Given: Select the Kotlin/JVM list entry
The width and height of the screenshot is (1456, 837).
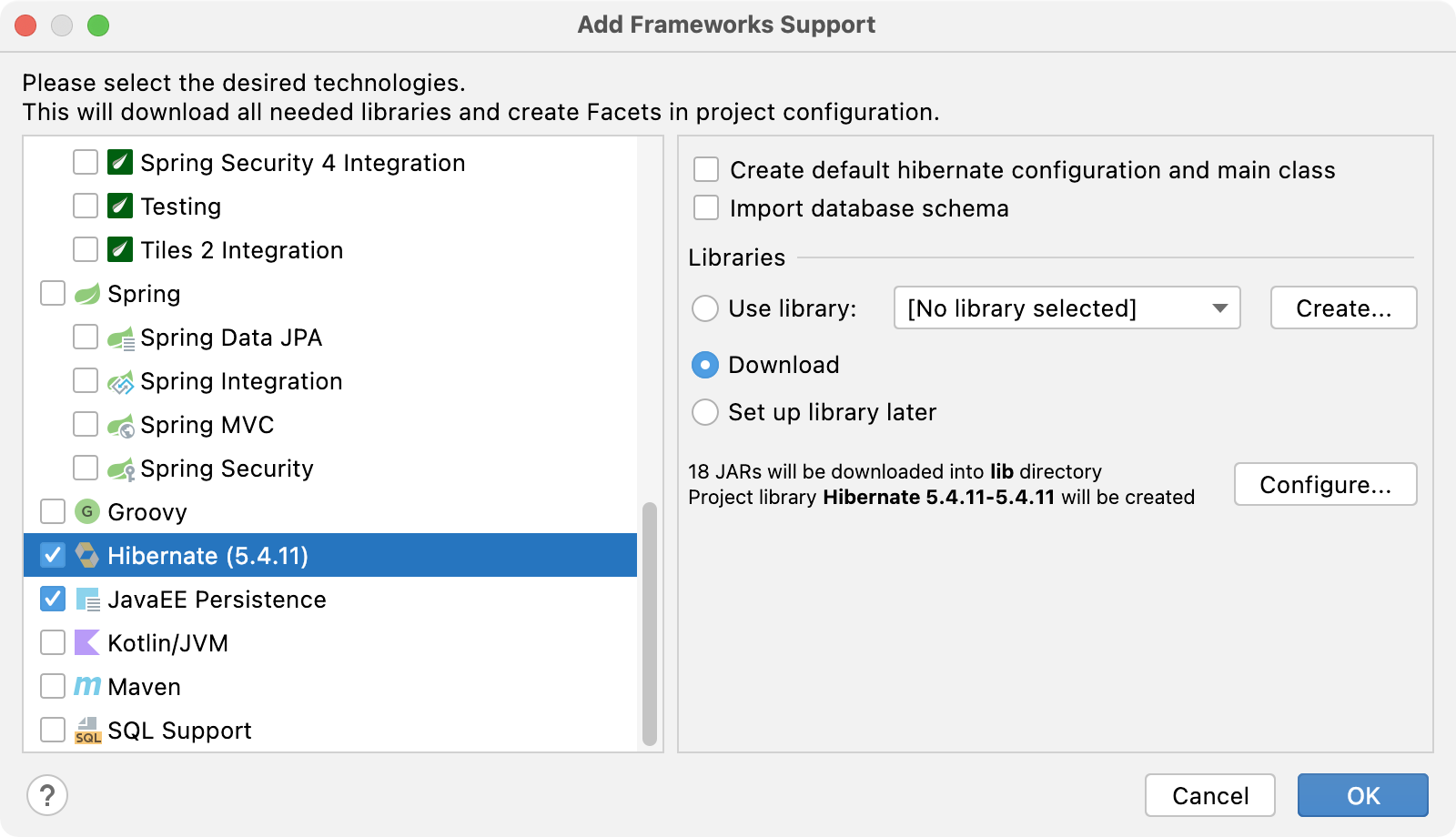Looking at the screenshot, I should click(x=167, y=643).
